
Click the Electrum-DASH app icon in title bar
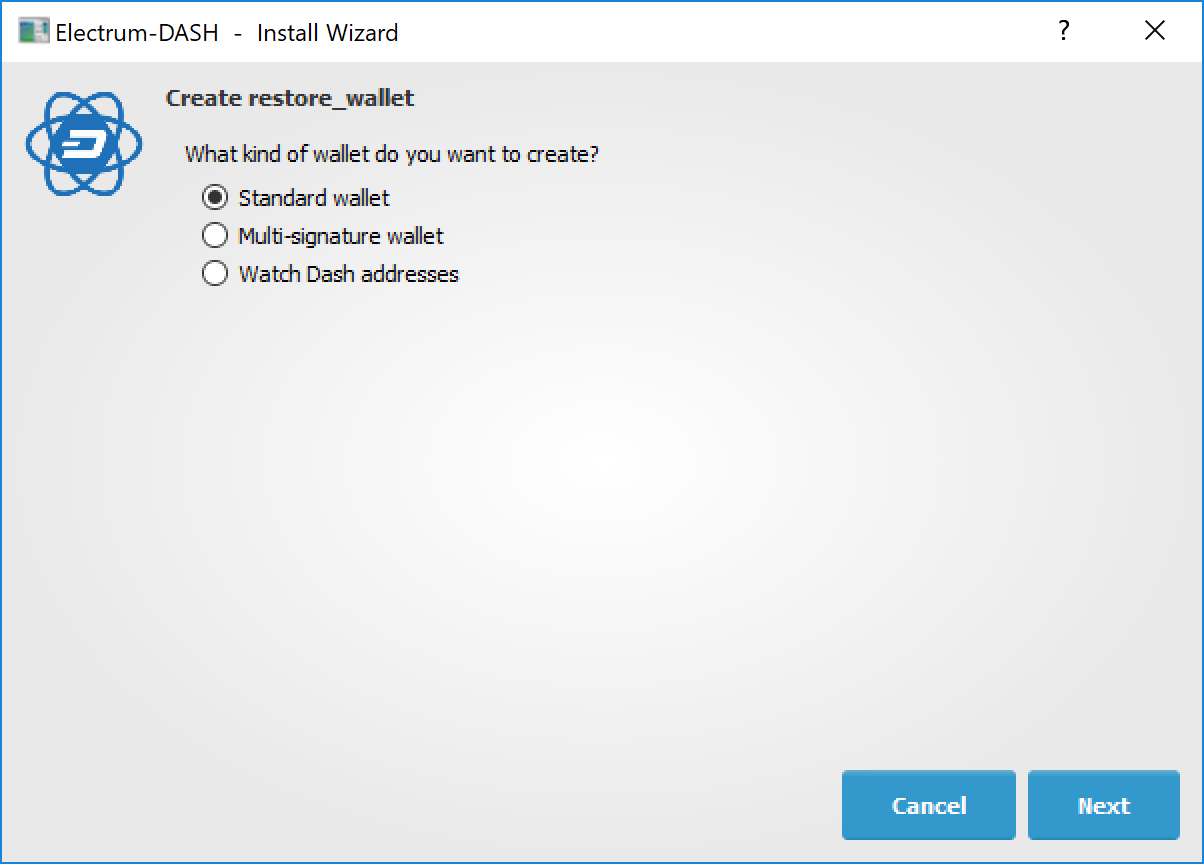coord(34,31)
